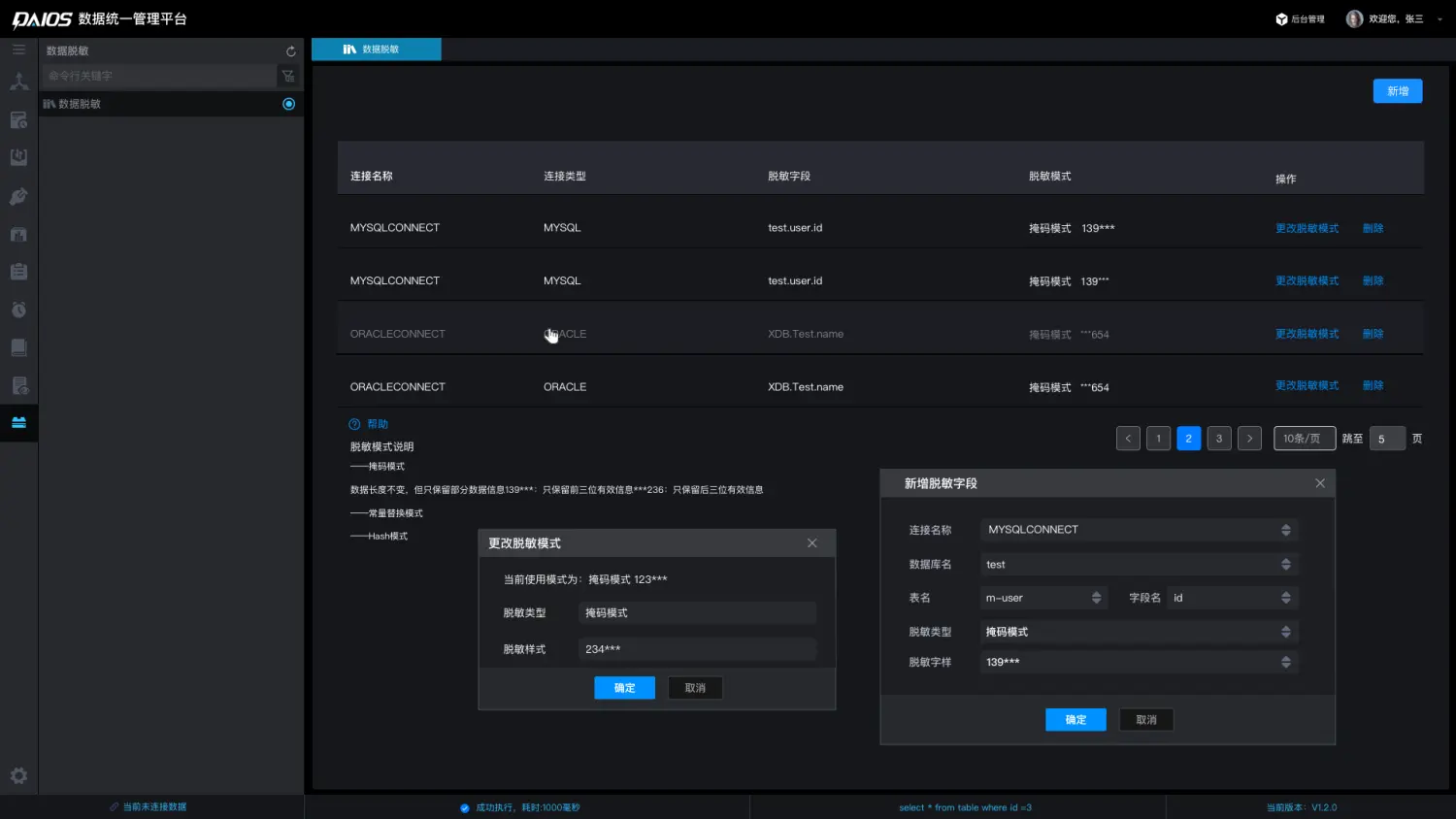Select the highlighted blue data masking sidebar icon
This screenshot has width=1456, height=819.
click(x=18, y=422)
